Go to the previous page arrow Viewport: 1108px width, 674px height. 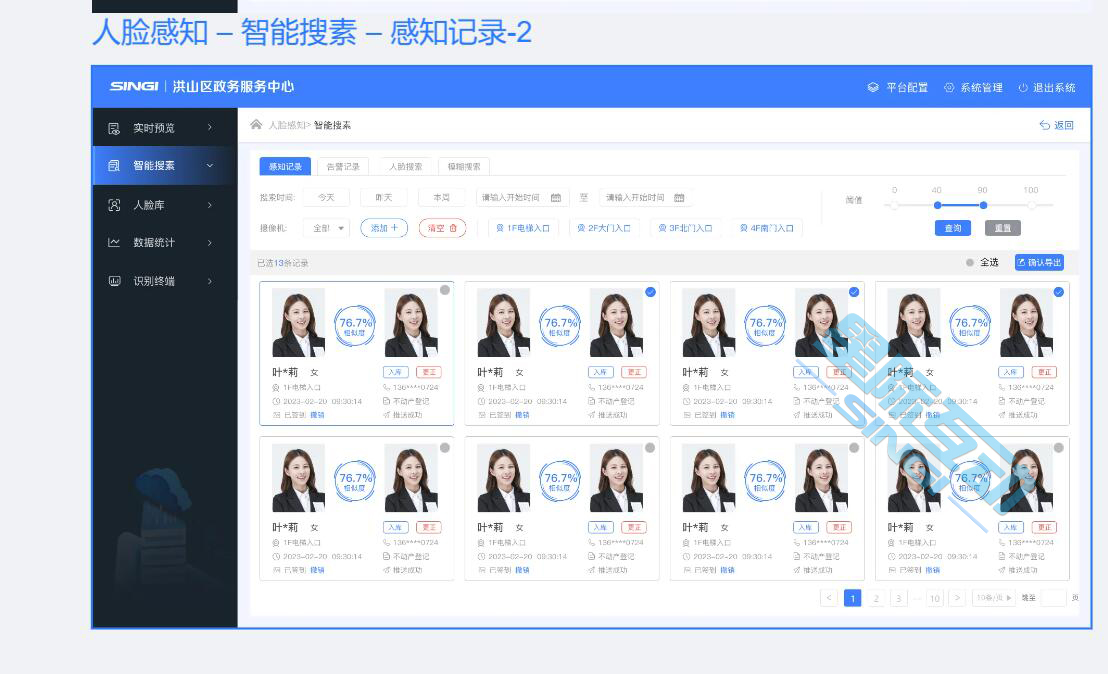829,598
